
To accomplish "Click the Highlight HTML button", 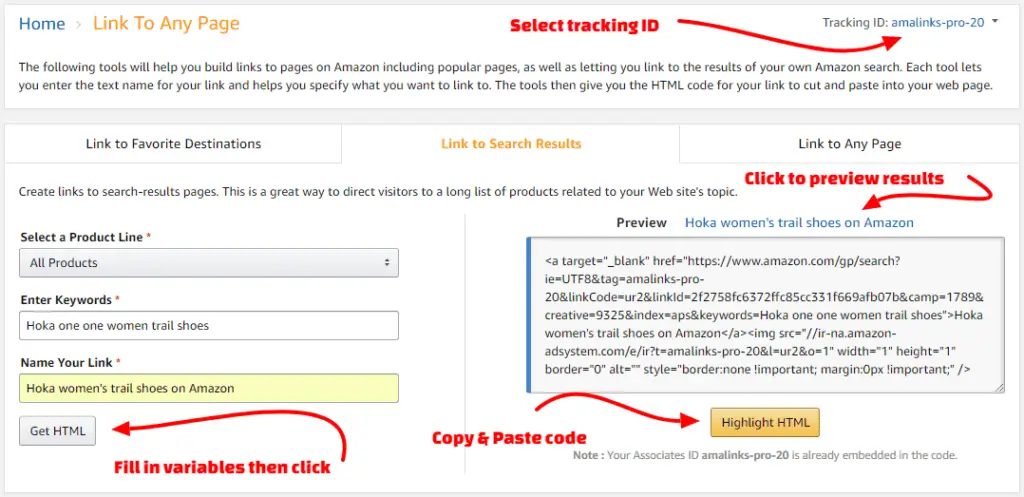I will click(x=765, y=423).
